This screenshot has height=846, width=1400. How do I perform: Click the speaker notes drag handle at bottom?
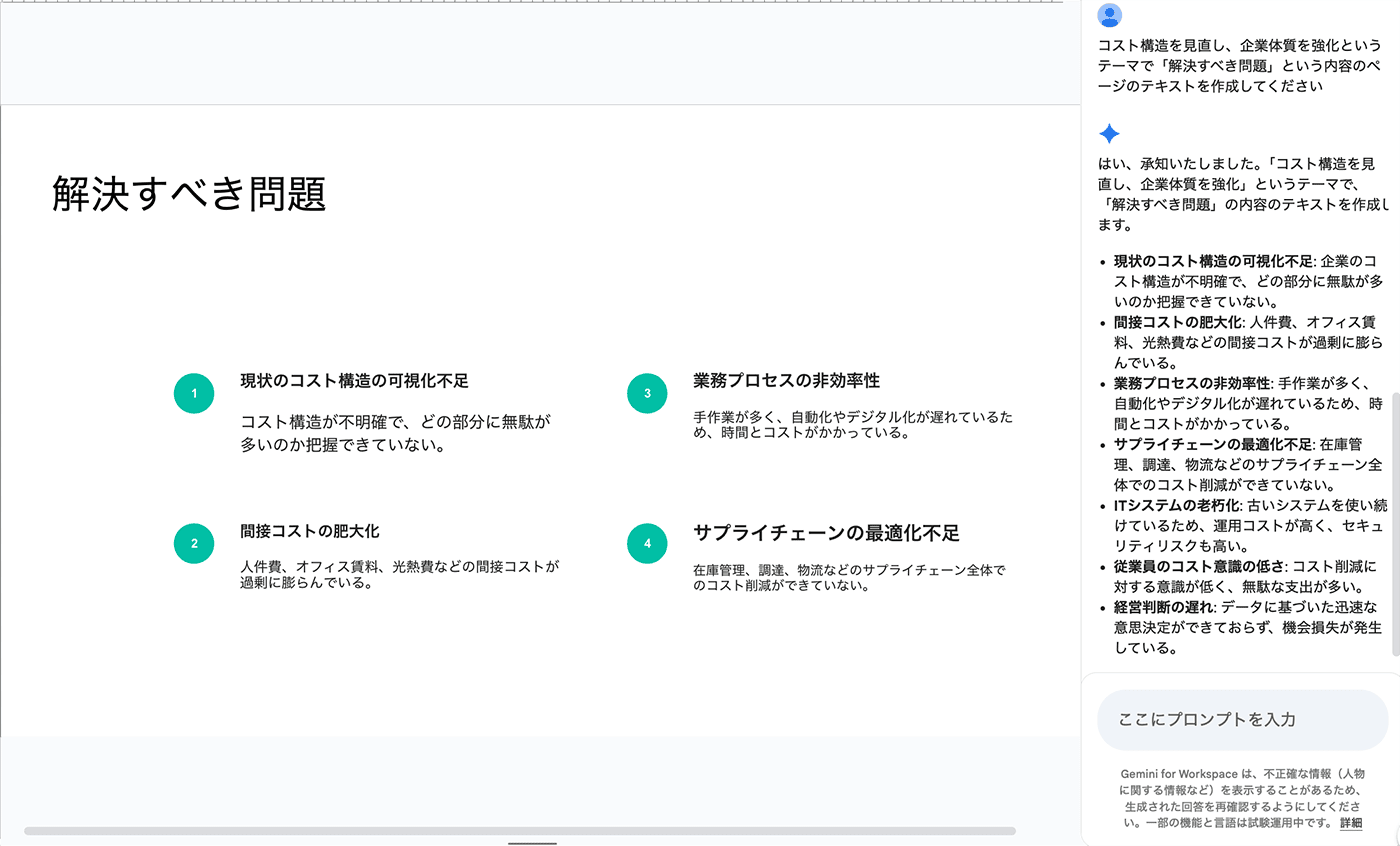click(532, 843)
